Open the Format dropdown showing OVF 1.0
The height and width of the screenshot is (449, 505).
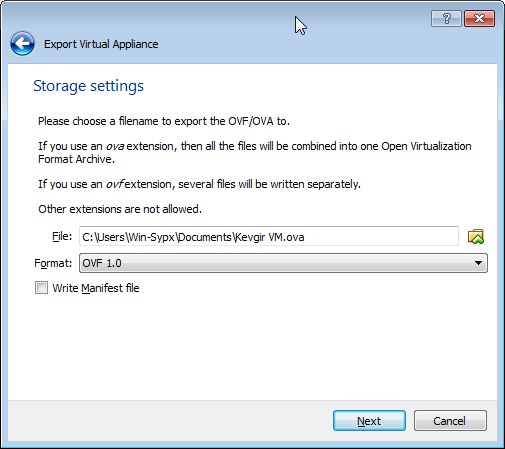(x=283, y=263)
